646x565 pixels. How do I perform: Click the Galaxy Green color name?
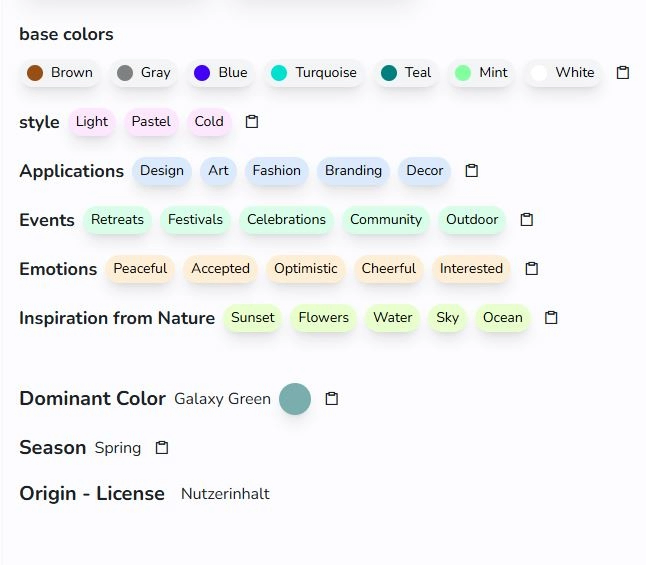[x=222, y=399]
